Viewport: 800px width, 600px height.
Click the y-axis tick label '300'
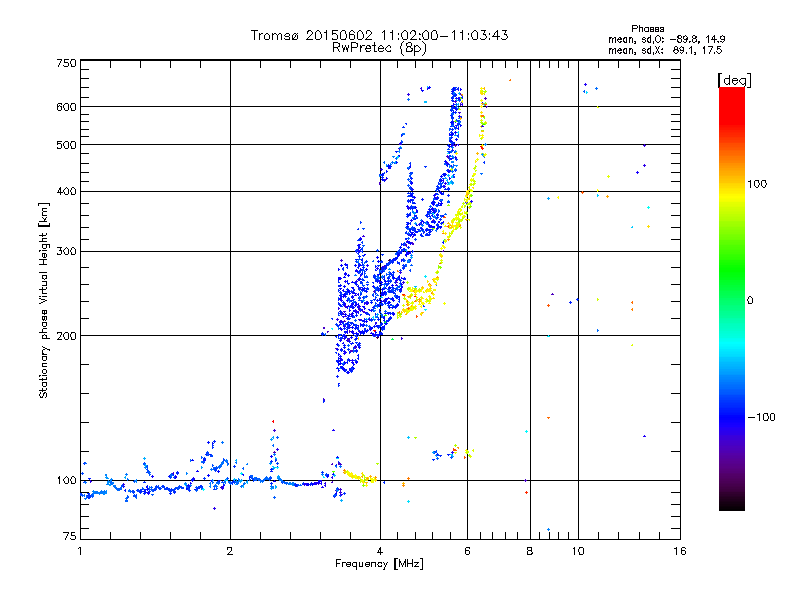pos(66,251)
